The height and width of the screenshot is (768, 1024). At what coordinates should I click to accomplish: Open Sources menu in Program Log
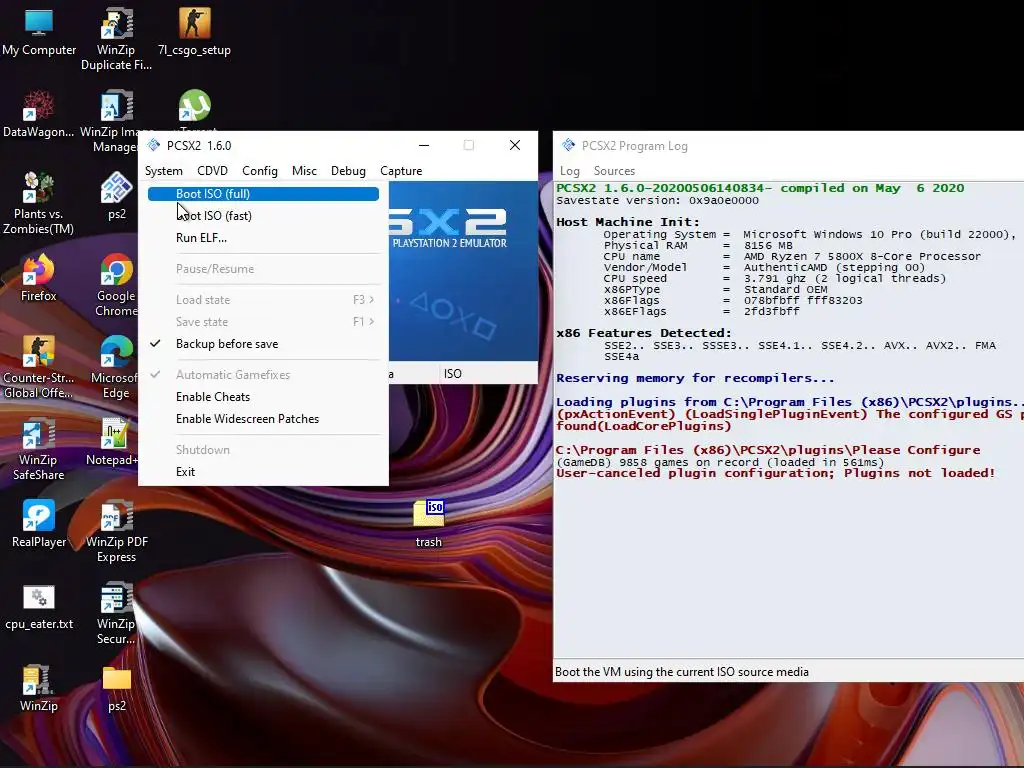(614, 170)
